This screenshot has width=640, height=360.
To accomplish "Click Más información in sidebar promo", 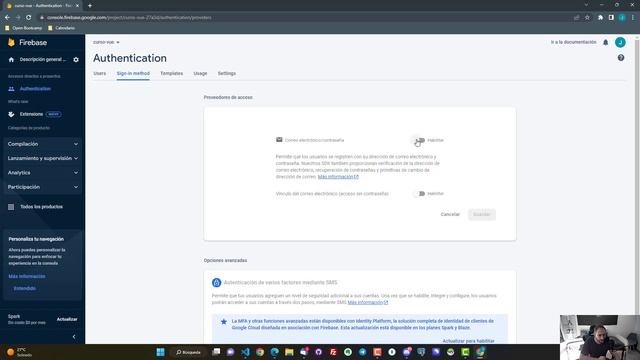I will pyautogui.click(x=27, y=276).
